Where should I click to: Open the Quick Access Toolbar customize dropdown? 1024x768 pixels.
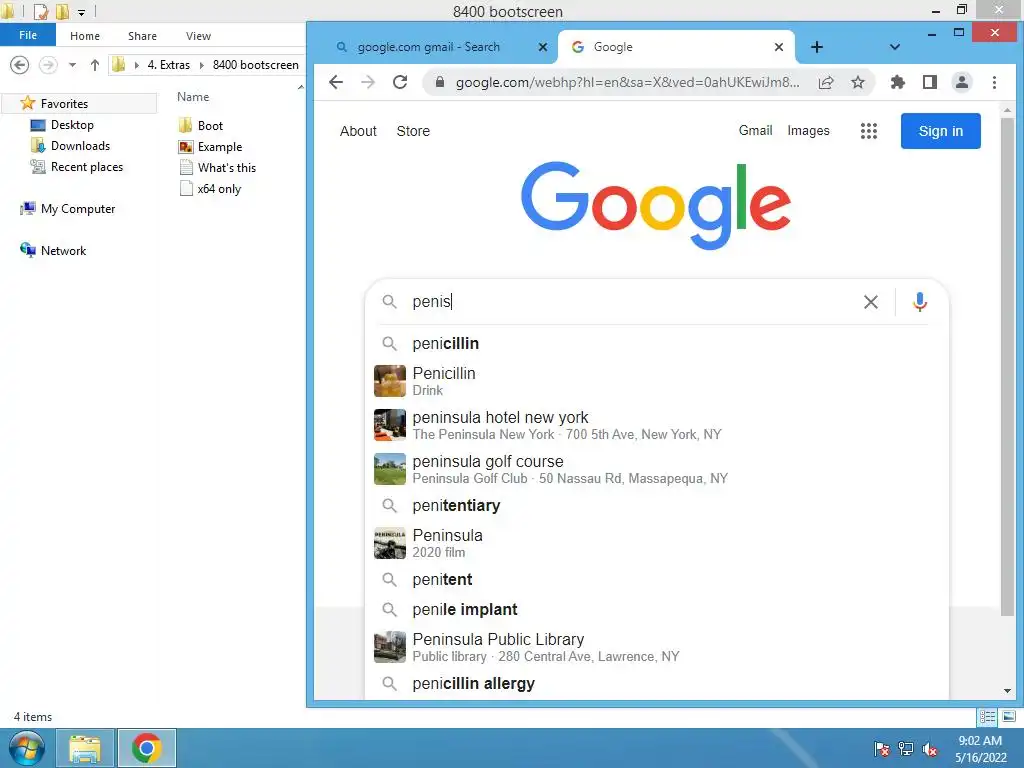(x=81, y=12)
